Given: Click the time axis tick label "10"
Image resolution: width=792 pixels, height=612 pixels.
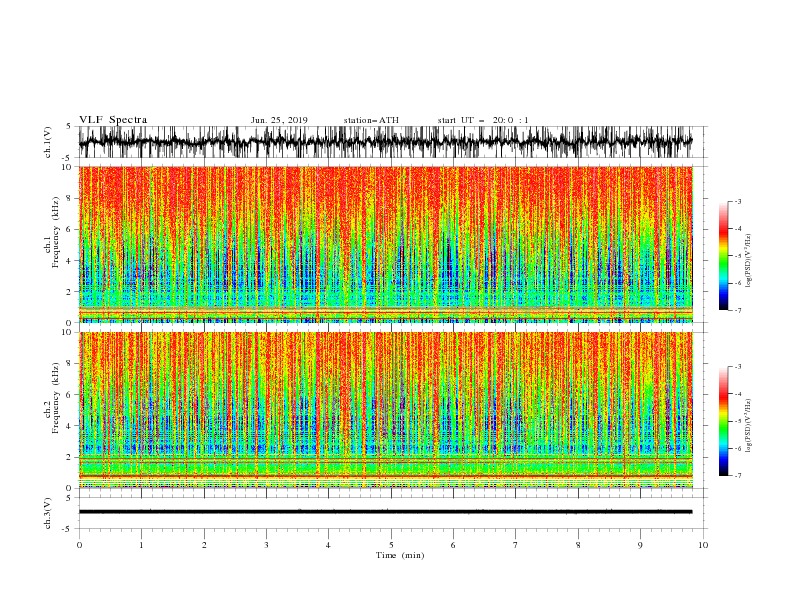Looking at the screenshot, I should tap(703, 545).
